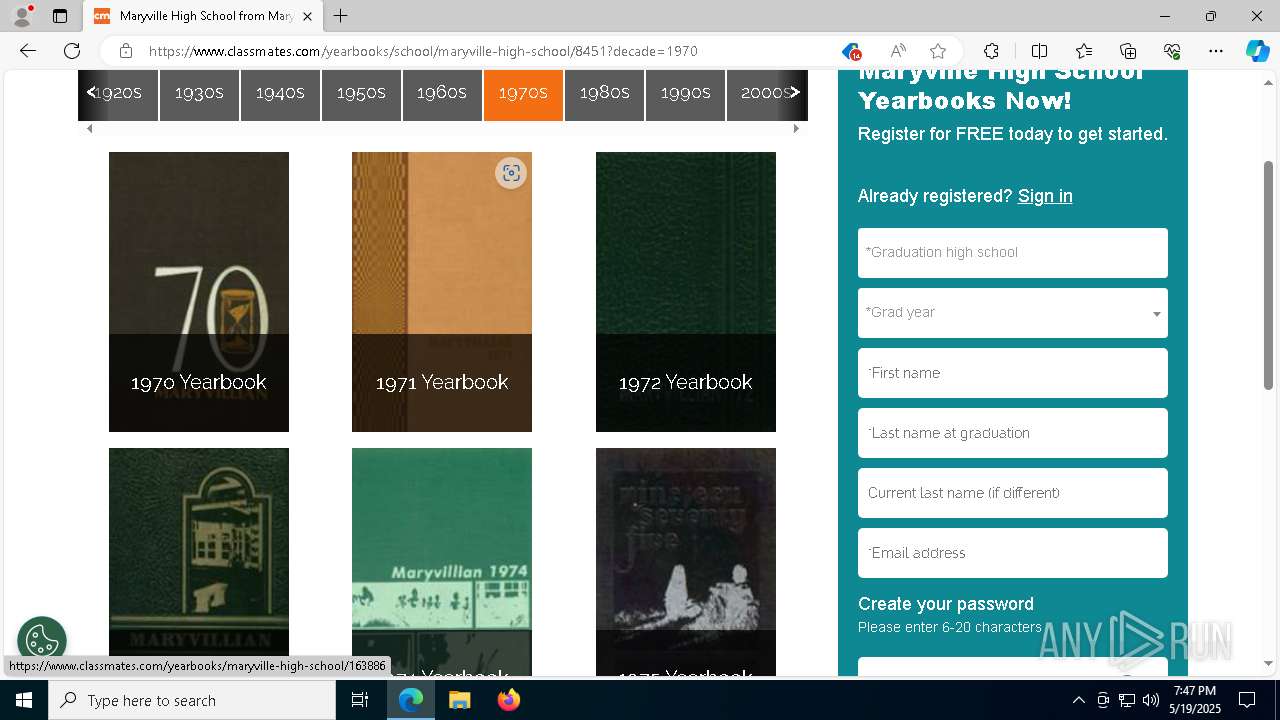
Task: Open the Extensions puzzle icon
Action: point(991,51)
